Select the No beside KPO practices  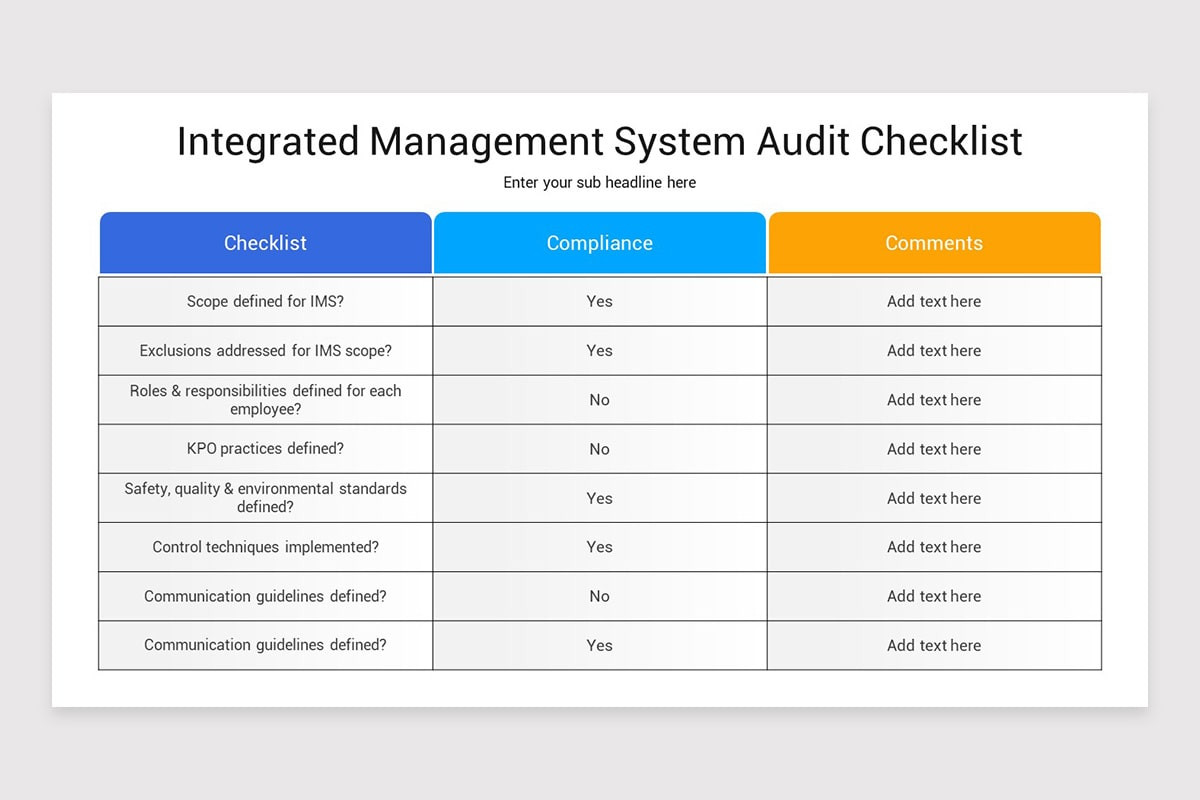(x=599, y=449)
